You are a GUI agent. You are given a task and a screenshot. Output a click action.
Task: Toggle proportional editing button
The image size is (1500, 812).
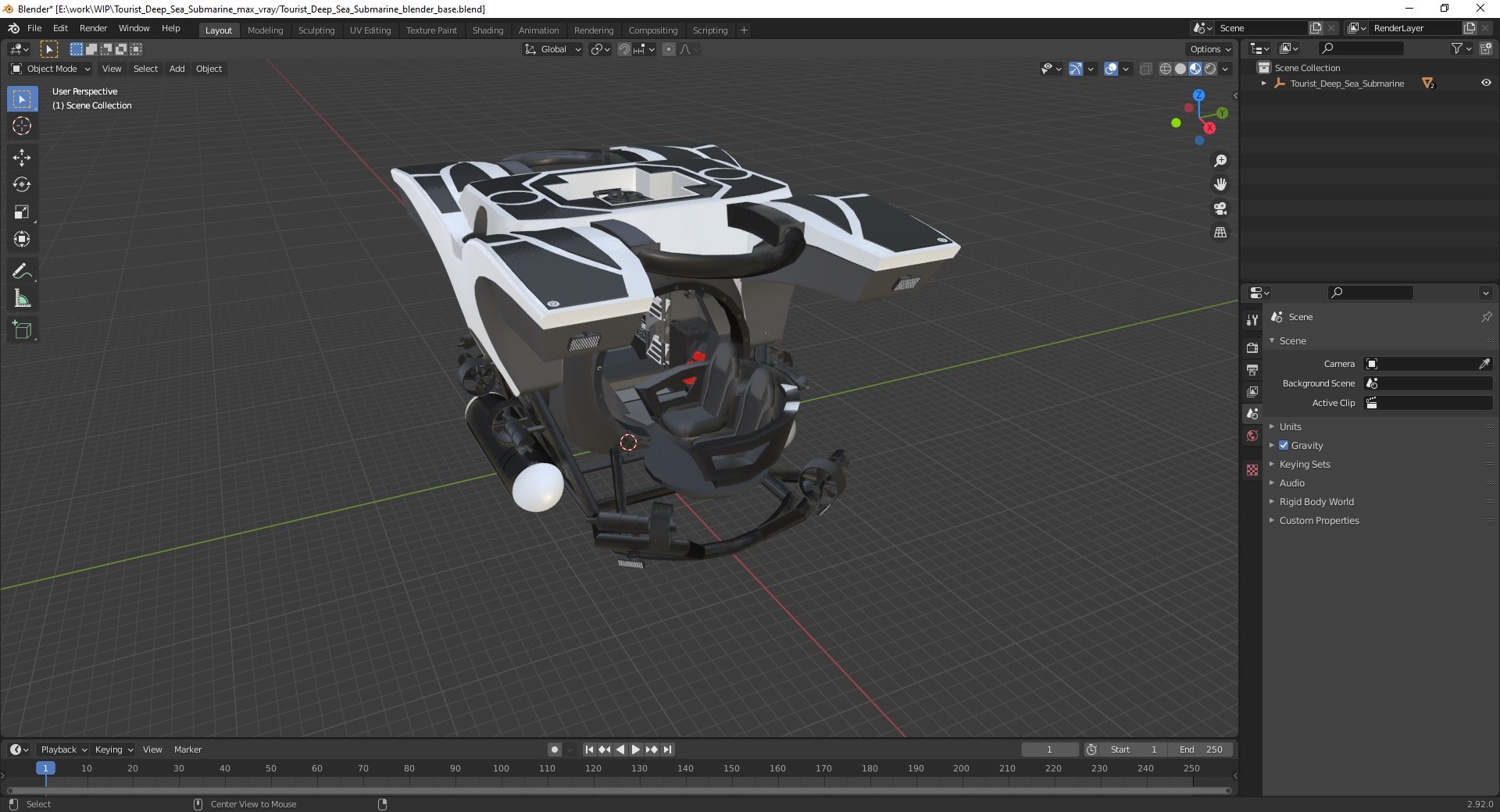click(669, 49)
